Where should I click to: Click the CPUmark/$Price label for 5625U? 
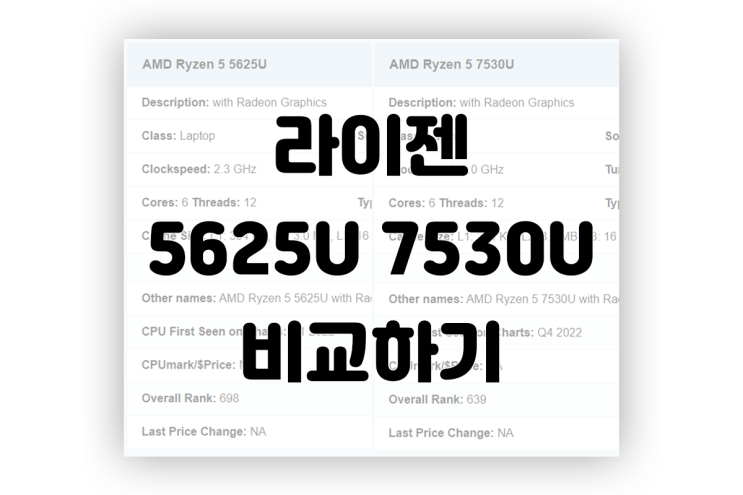[x=188, y=365]
